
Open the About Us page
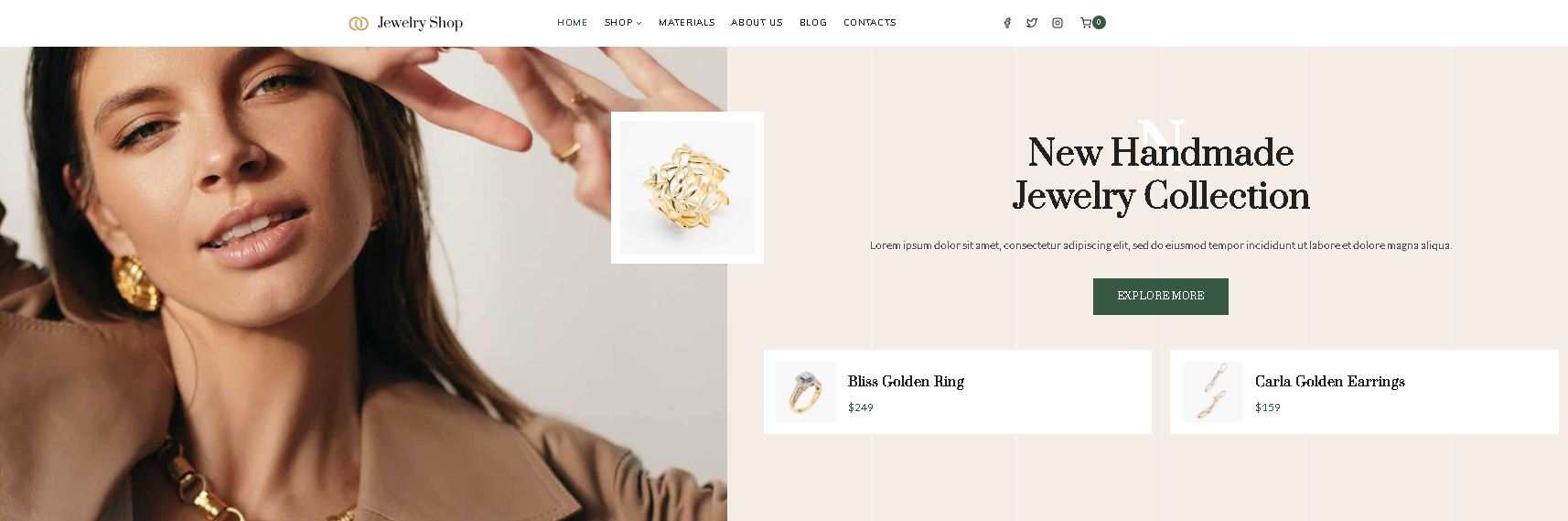coord(757,23)
